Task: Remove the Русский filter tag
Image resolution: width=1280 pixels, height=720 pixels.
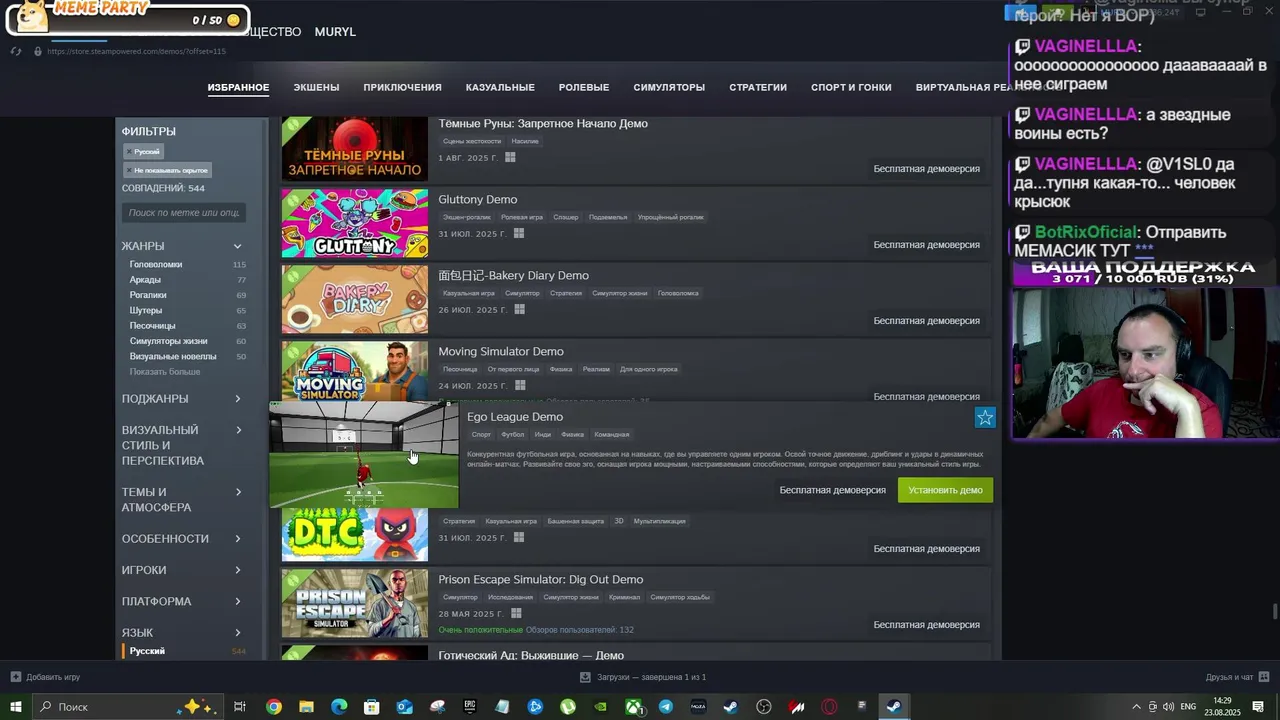Action: coord(143,151)
